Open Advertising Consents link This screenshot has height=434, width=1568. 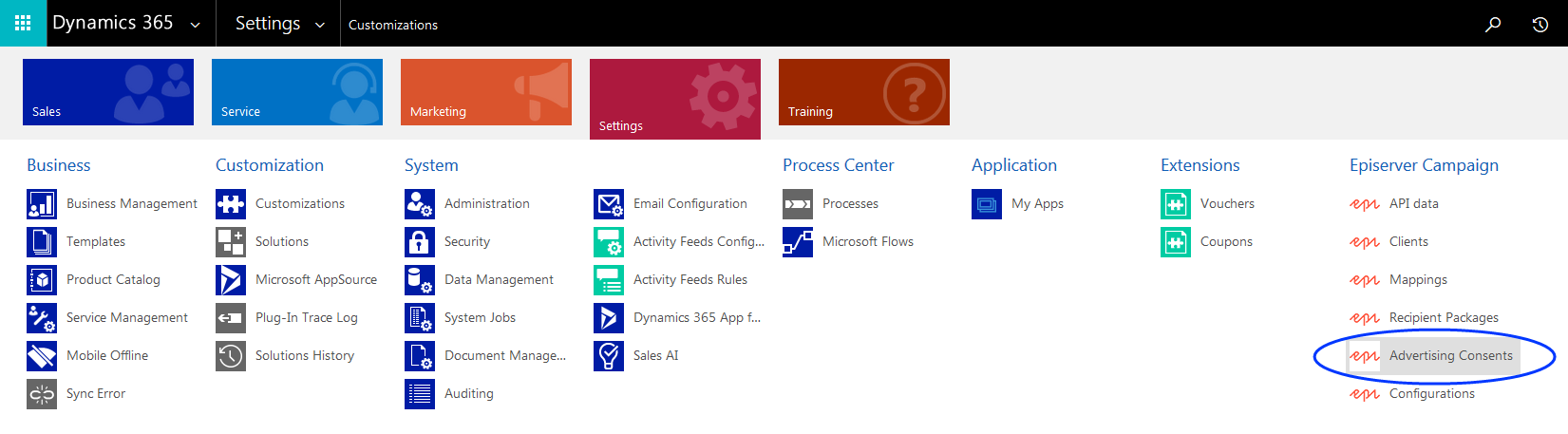tap(1450, 356)
